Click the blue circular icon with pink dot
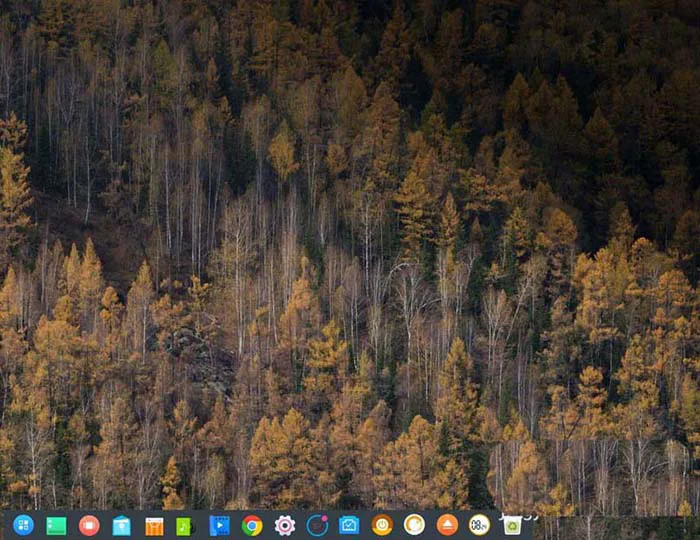 point(317,525)
